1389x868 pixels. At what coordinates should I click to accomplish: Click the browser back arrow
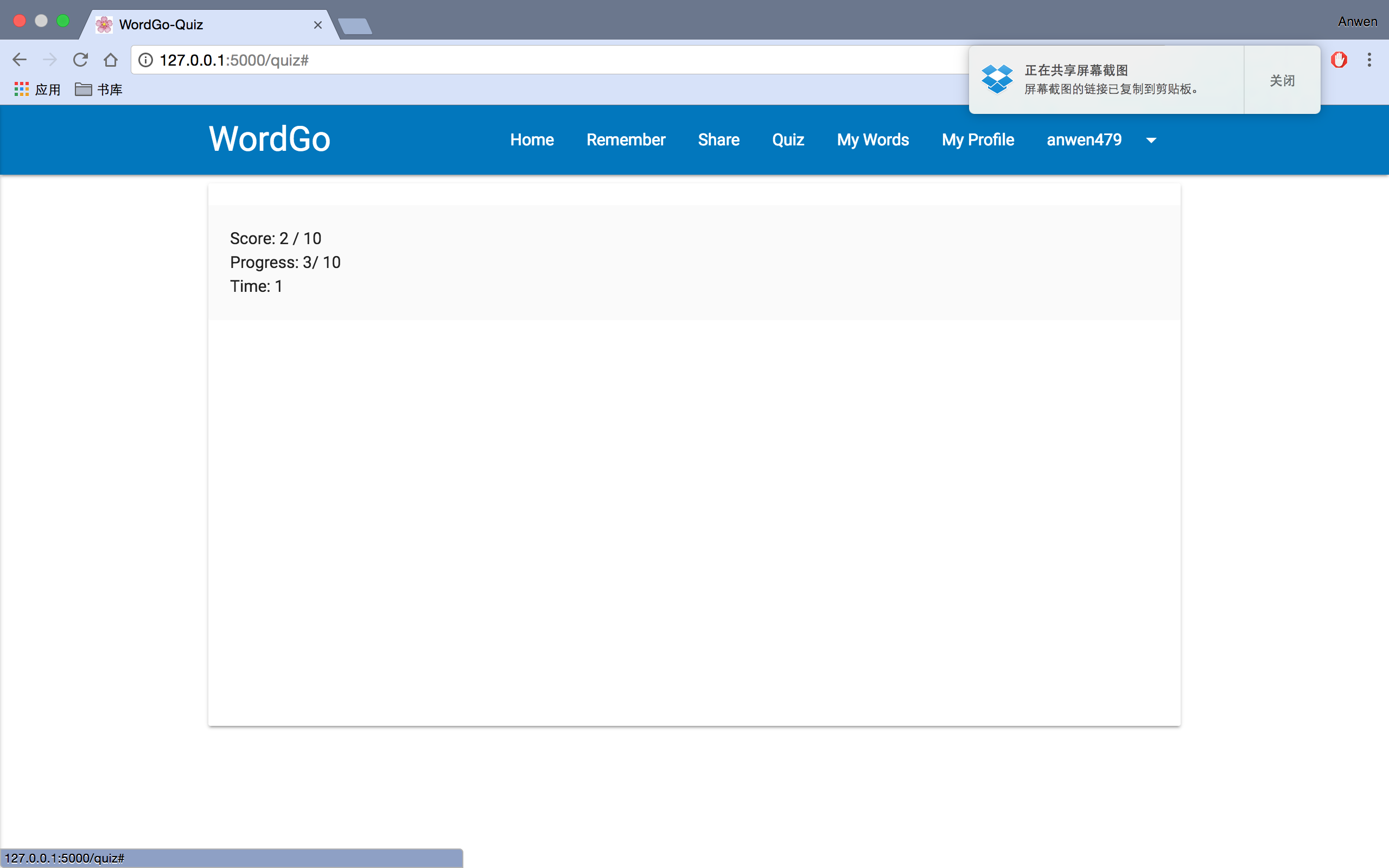pyautogui.click(x=20, y=60)
